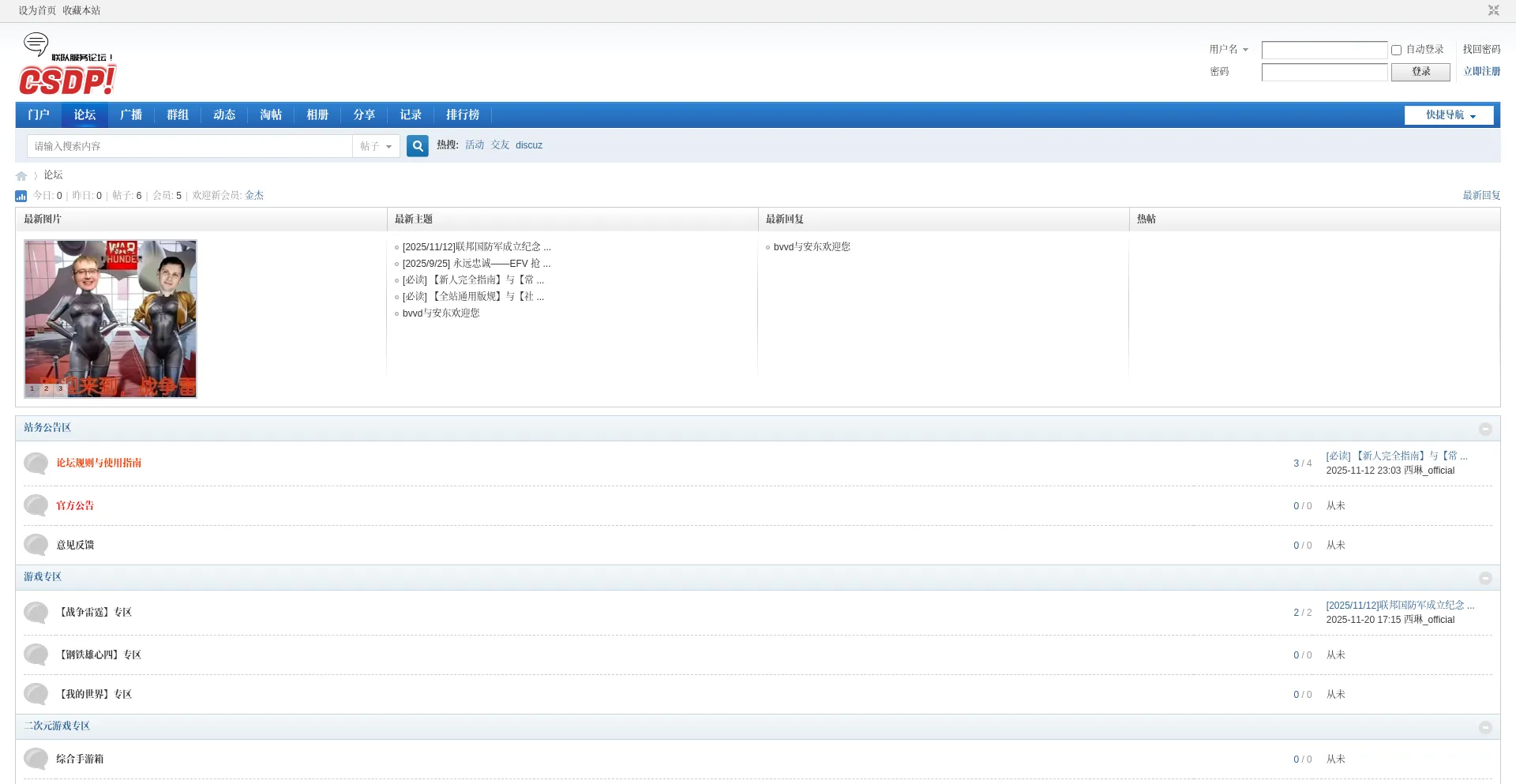This screenshot has height=784, width=1516.
Task: Open the 淘帖 navigation tab
Action: pos(271,115)
